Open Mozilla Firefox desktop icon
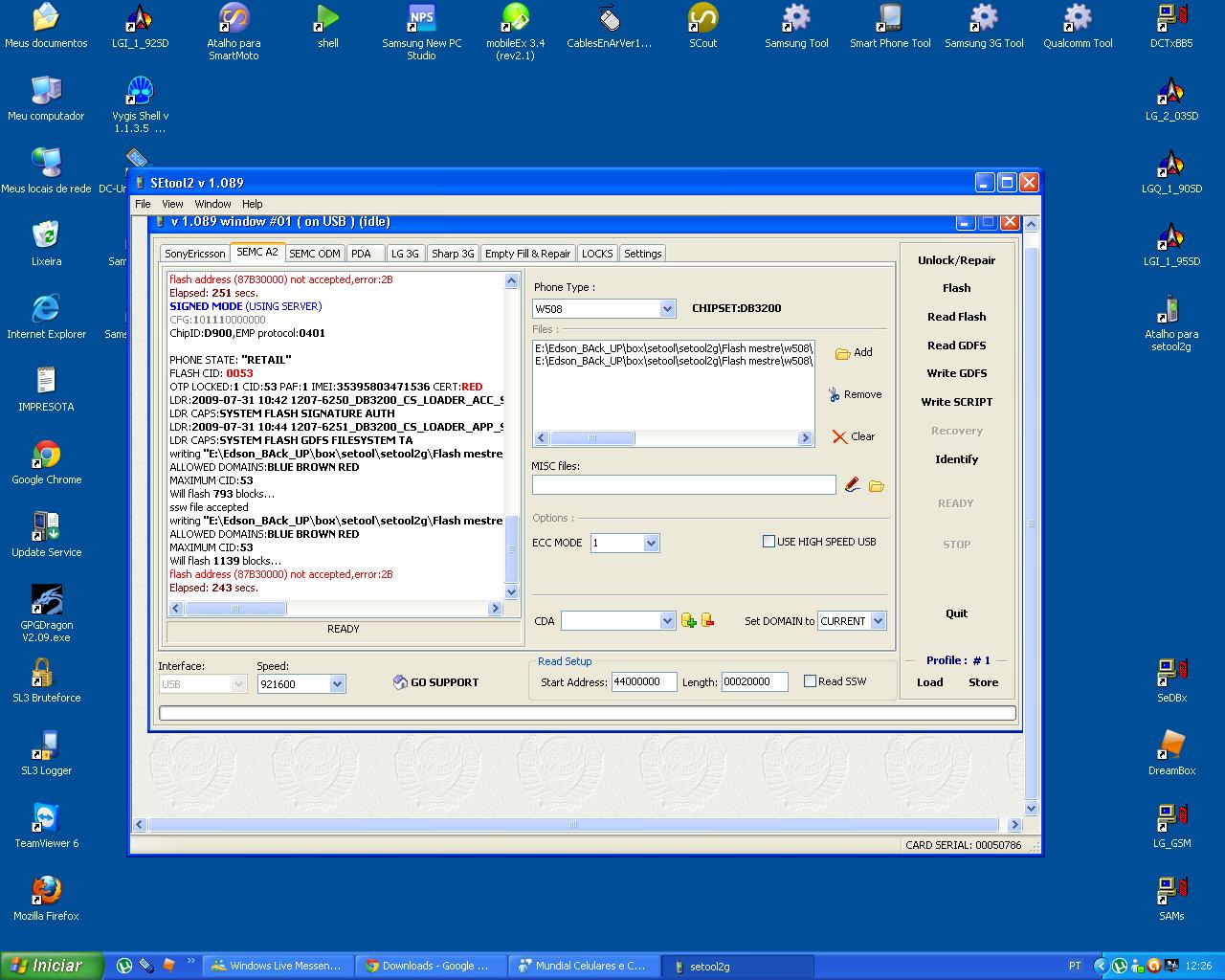 point(46,899)
